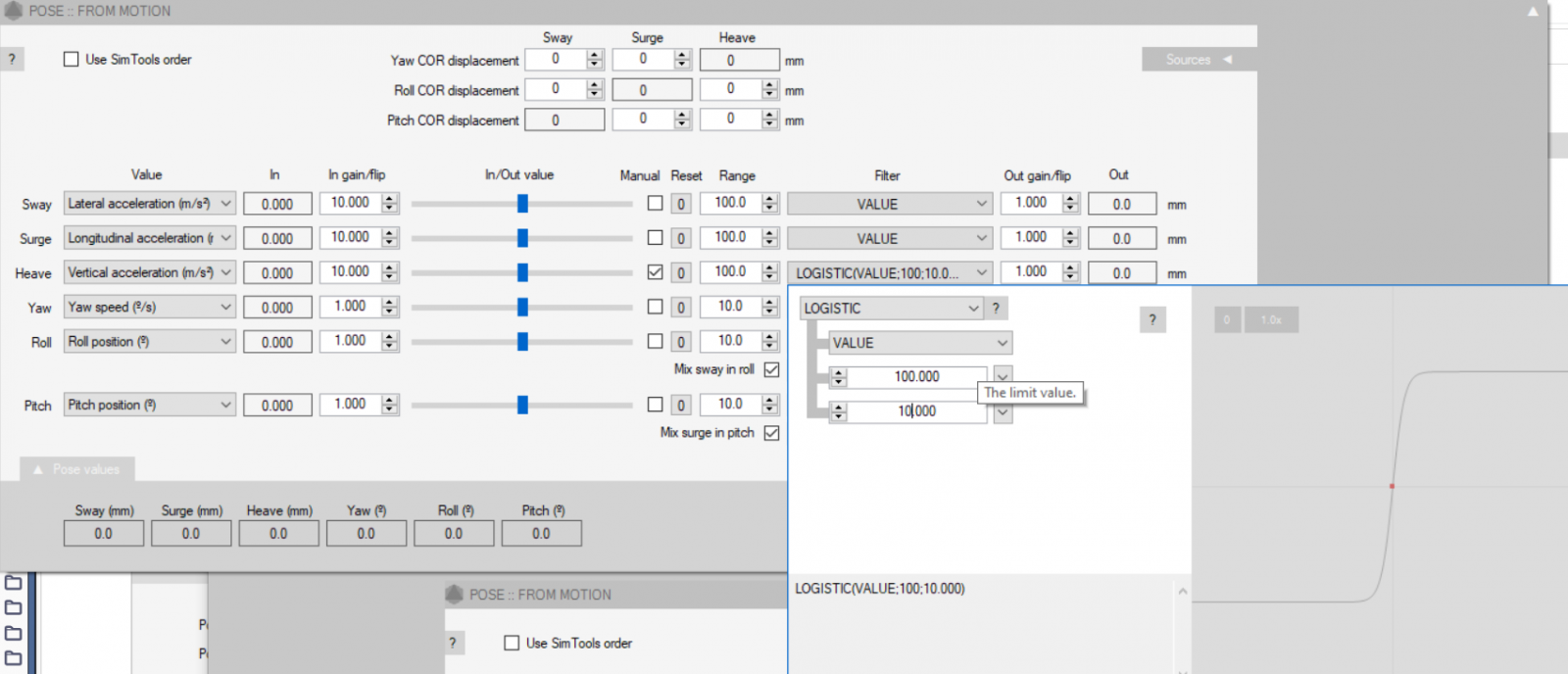Viewport: 1568px width, 674px height.
Task: Click the Pitch (°) pose value box
Action: [x=541, y=533]
